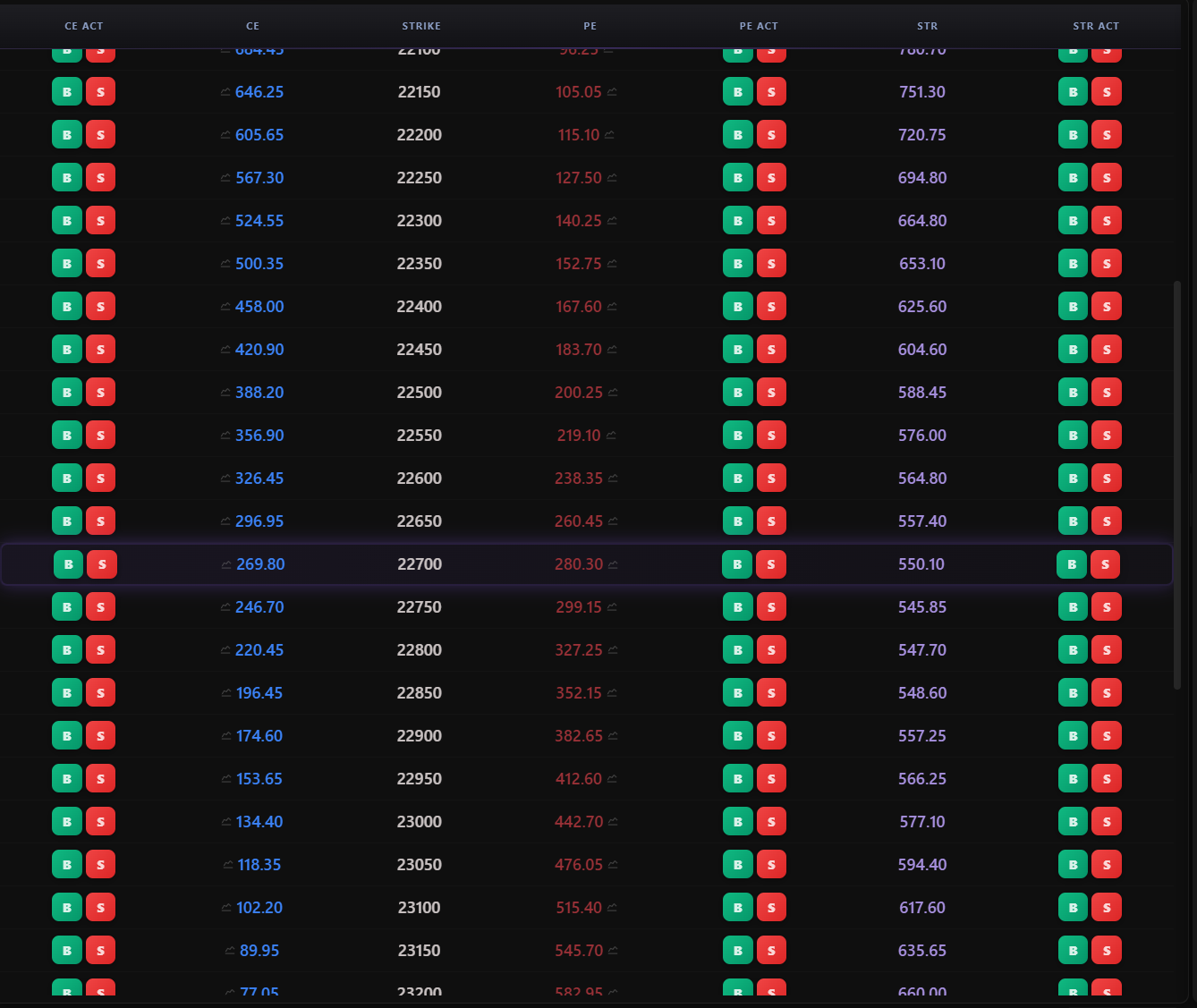Buy the 22500 straddle in STR ACT
This screenshot has width=1197, height=1008.
point(1074,393)
